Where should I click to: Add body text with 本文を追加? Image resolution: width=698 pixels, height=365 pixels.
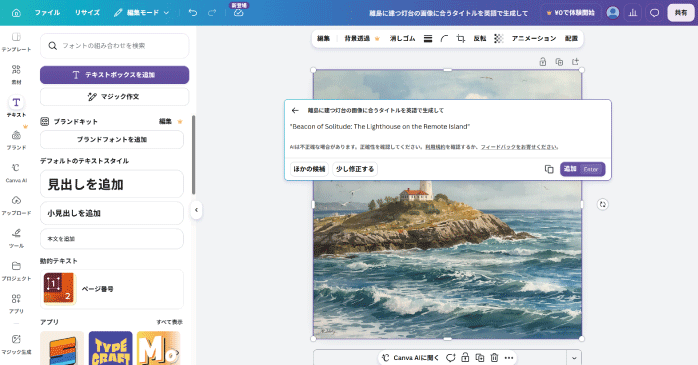click(112, 239)
